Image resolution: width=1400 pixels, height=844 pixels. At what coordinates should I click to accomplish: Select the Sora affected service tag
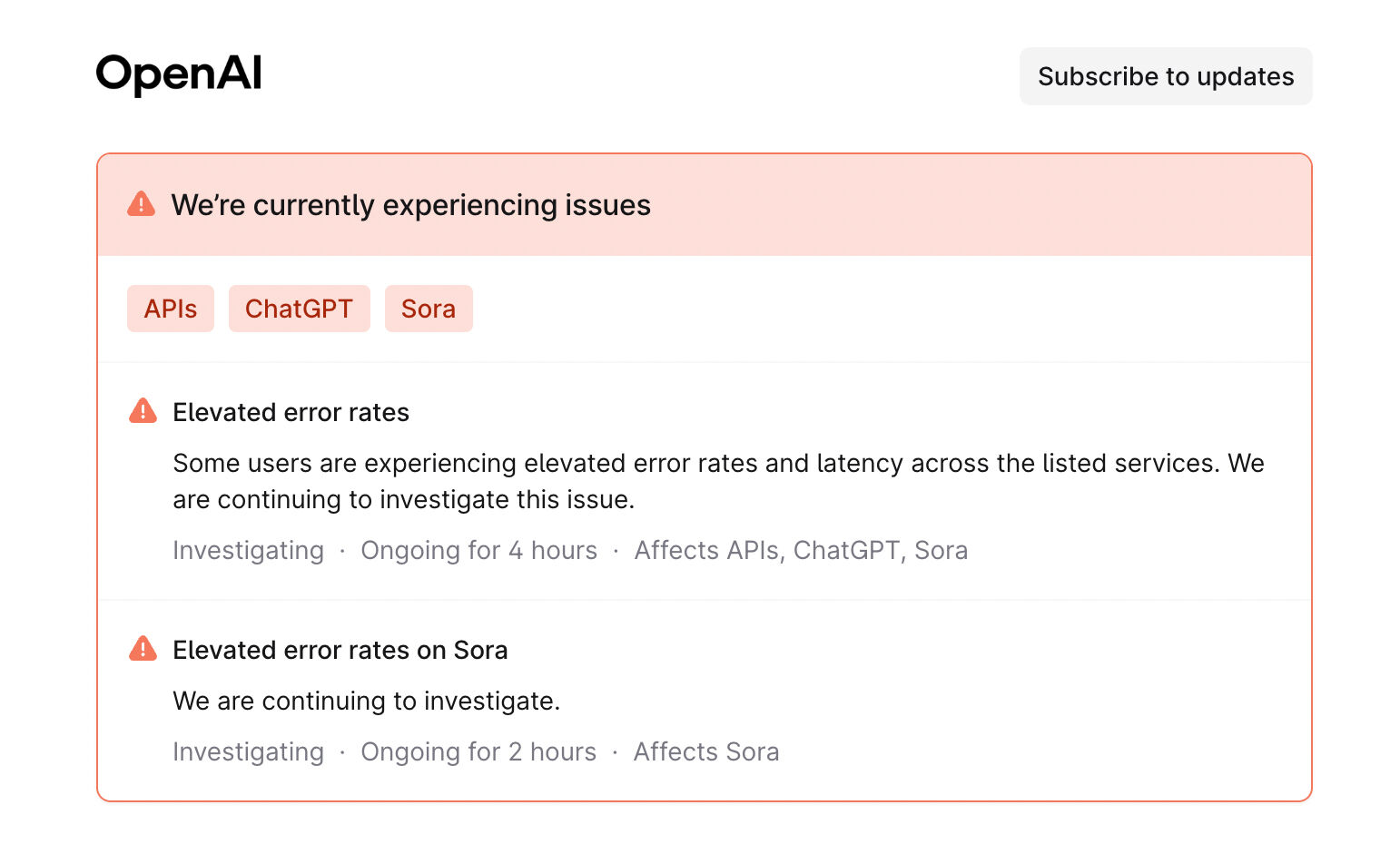(x=428, y=309)
